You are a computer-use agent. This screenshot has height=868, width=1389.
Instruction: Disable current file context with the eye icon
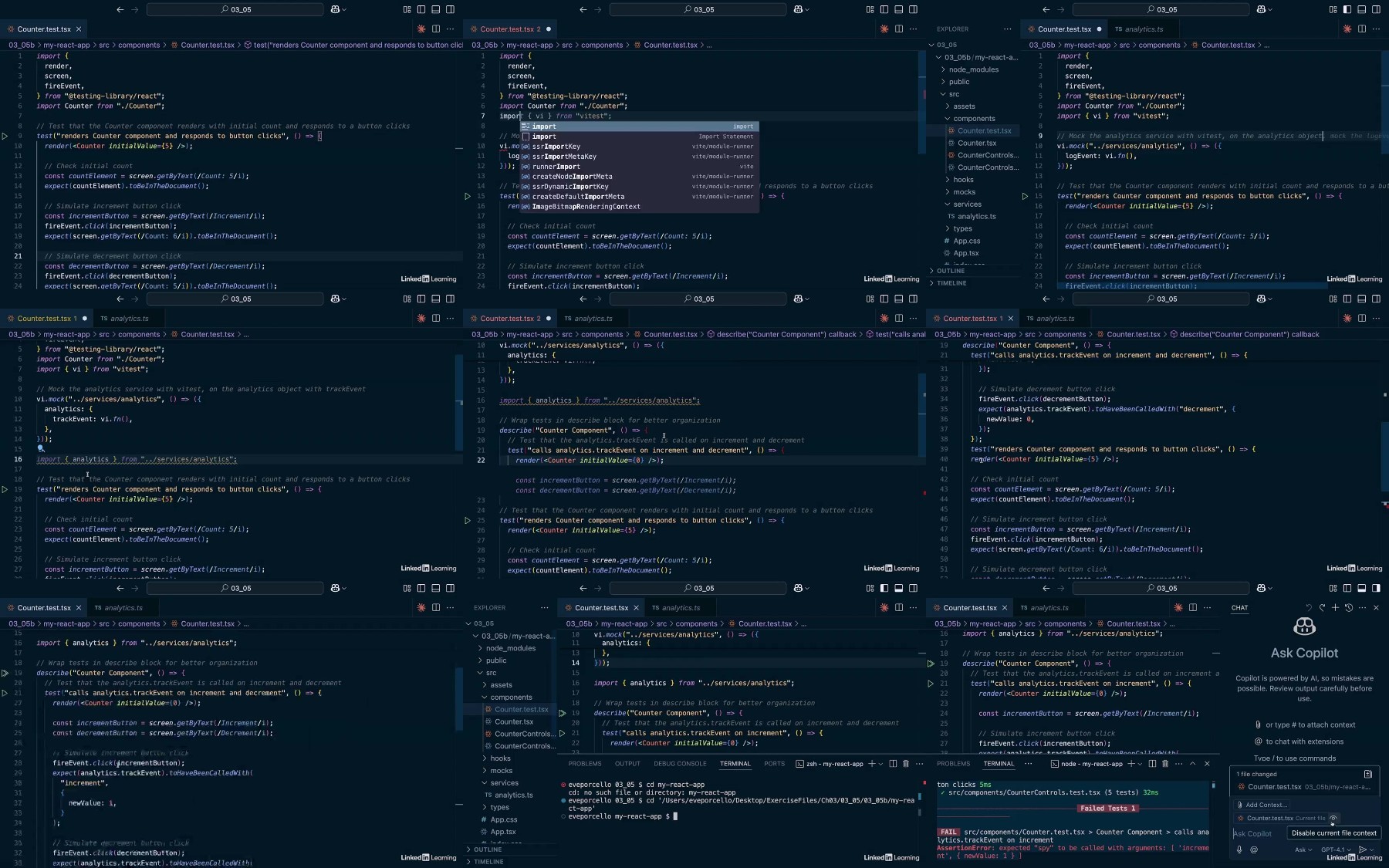pyautogui.click(x=1333, y=819)
